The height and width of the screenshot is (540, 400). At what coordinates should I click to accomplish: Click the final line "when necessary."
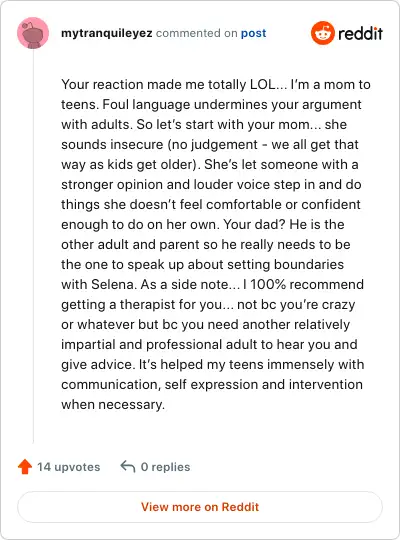point(113,405)
